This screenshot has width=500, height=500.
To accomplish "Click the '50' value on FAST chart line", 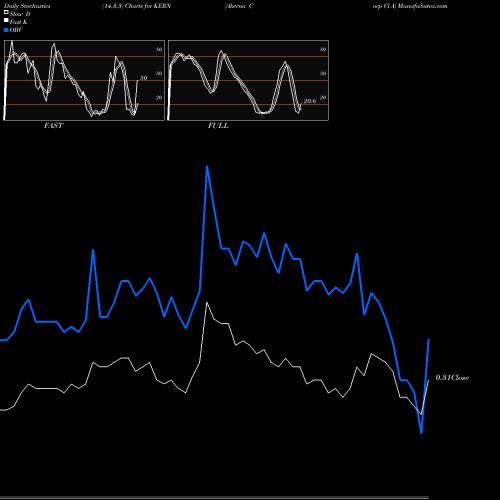I will (x=143, y=78).
